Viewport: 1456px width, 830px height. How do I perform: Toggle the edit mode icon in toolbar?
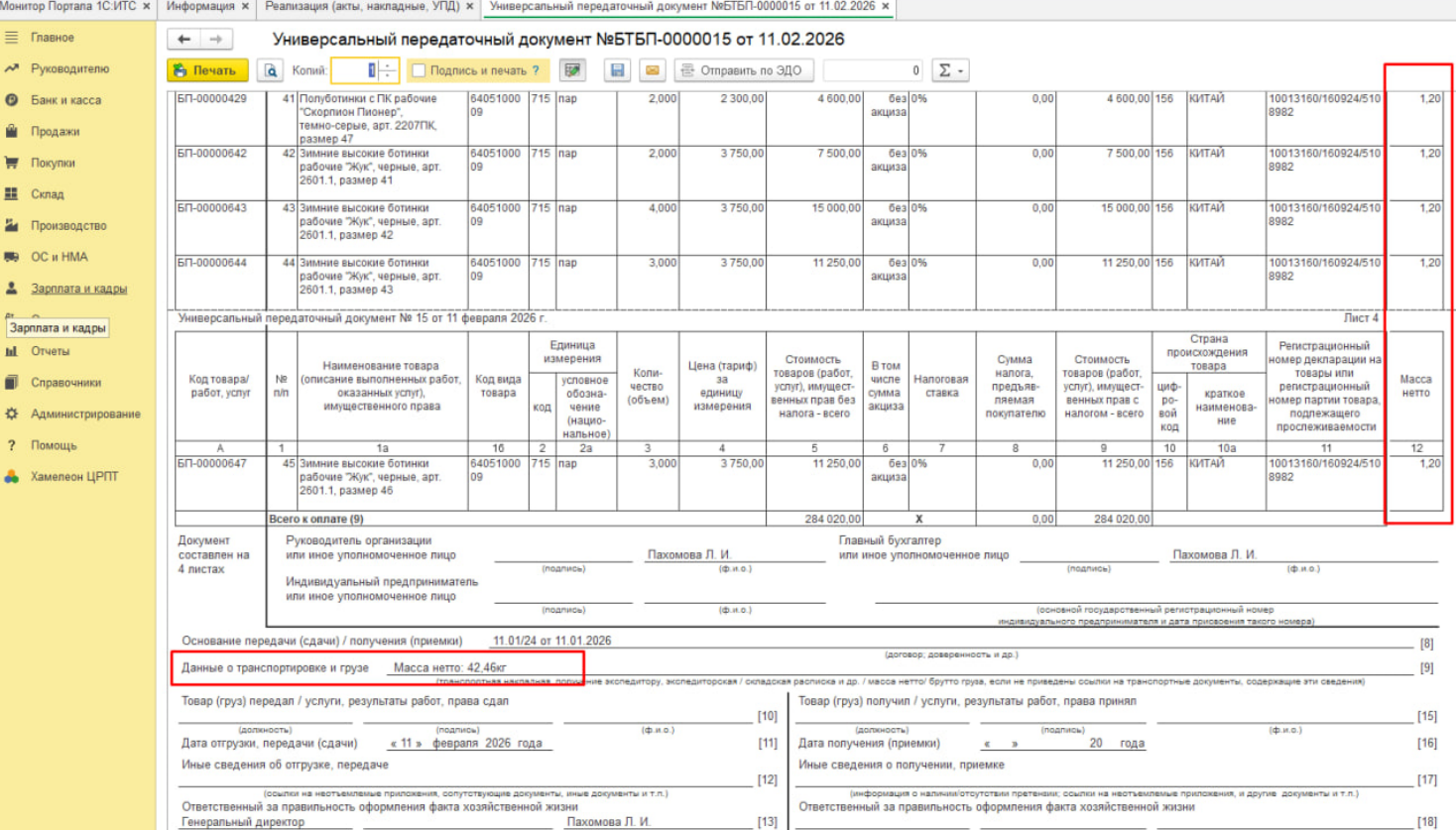point(572,70)
